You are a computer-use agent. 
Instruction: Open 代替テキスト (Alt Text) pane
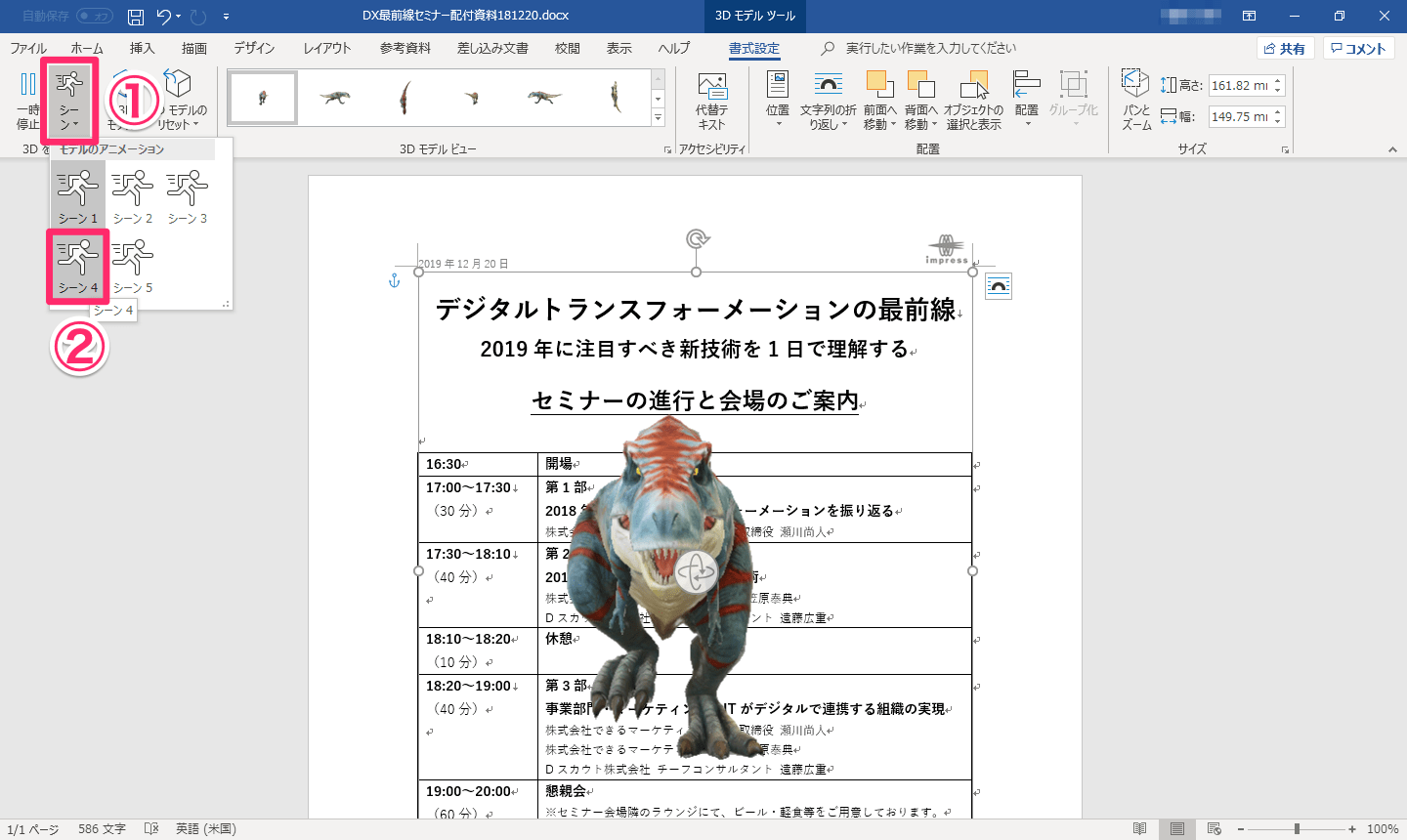(x=712, y=101)
